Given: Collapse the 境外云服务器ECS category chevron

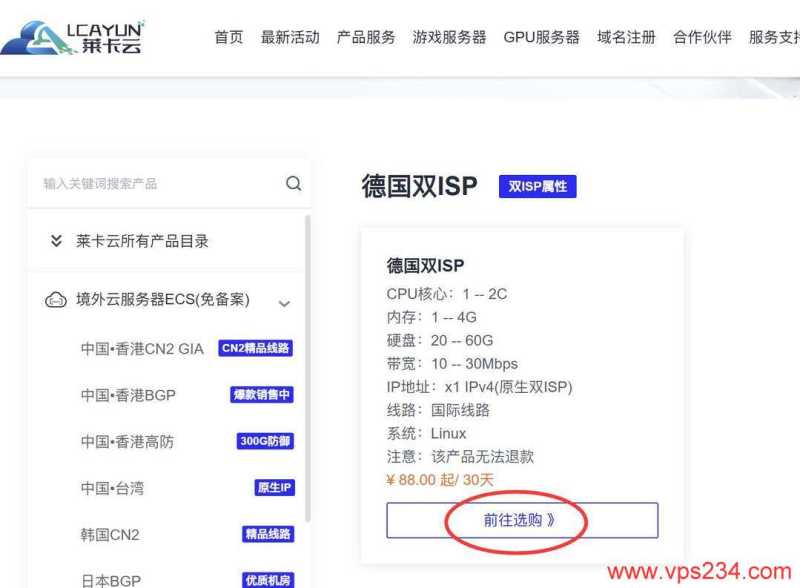Looking at the screenshot, I should click(x=284, y=303).
